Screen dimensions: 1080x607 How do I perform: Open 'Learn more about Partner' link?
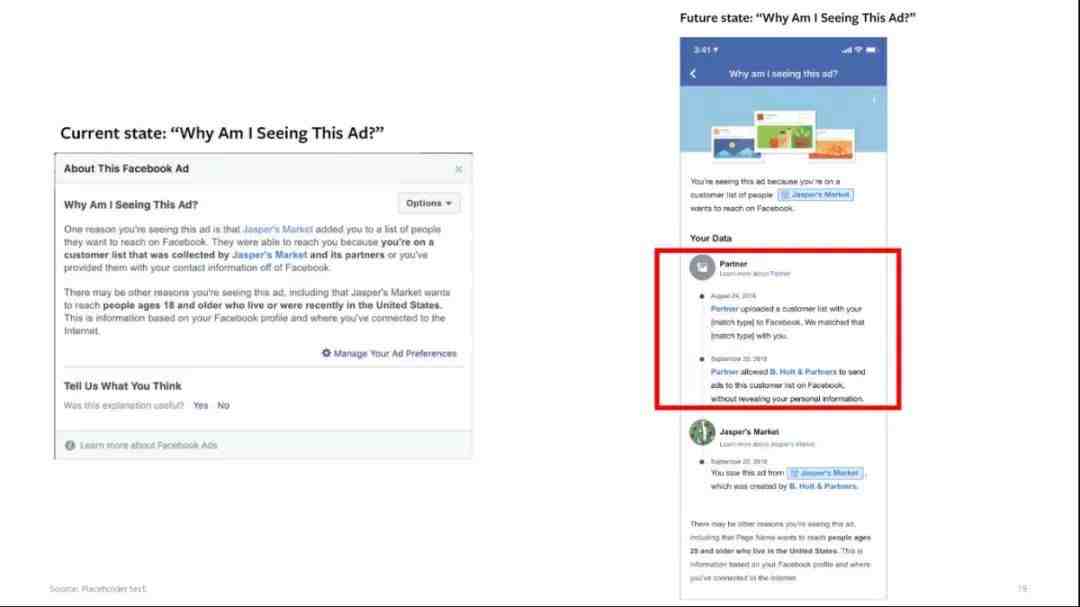click(x=755, y=274)
